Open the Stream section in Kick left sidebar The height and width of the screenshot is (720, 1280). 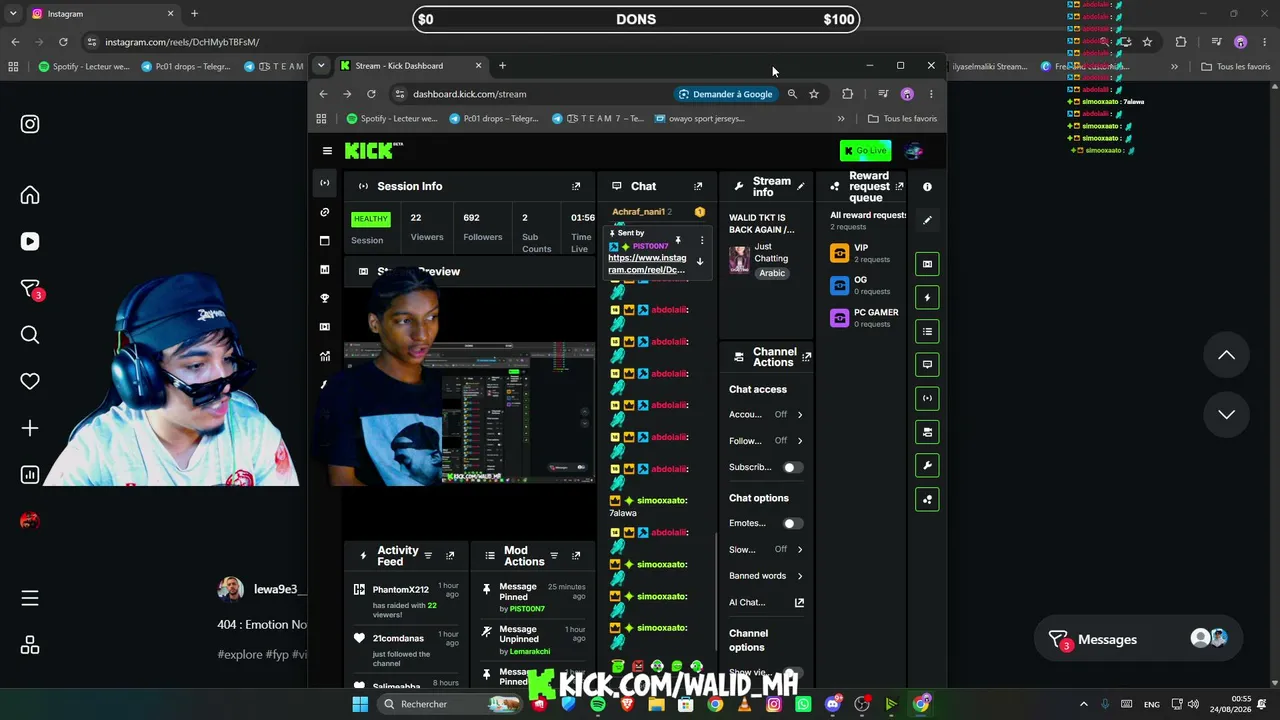coord(324,183)
